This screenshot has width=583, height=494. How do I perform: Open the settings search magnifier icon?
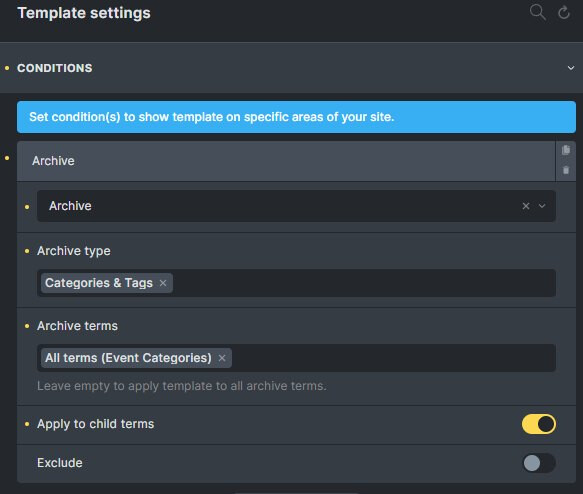click(x=537, y=12)
